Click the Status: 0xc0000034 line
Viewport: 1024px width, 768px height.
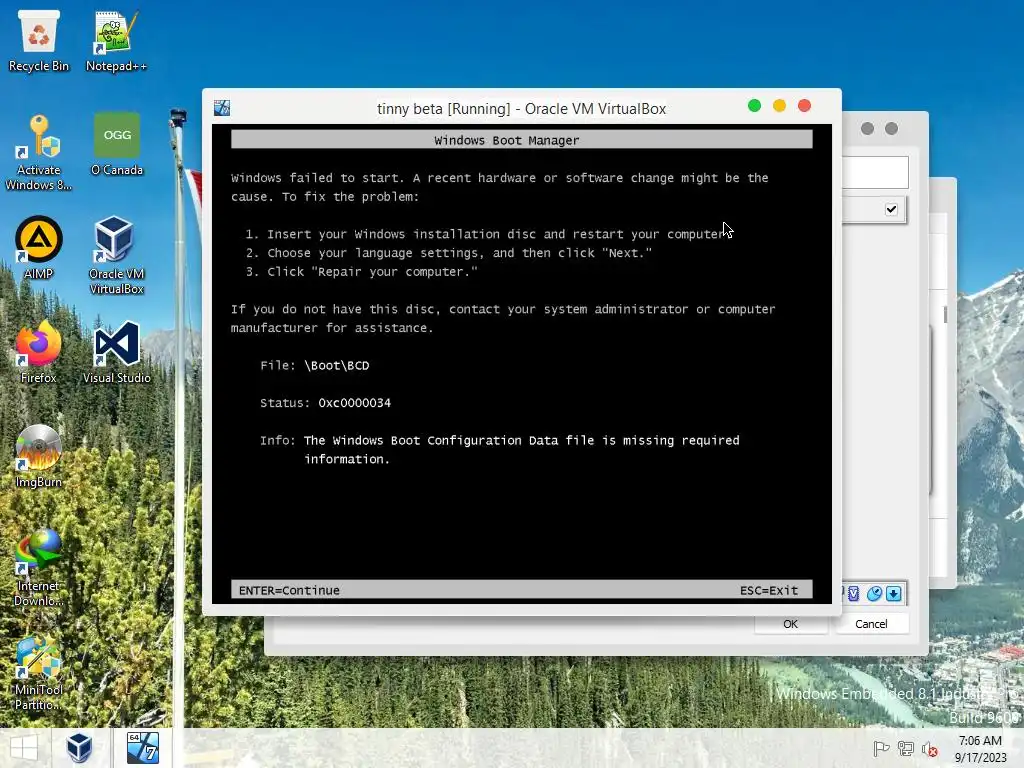point(325,403)
